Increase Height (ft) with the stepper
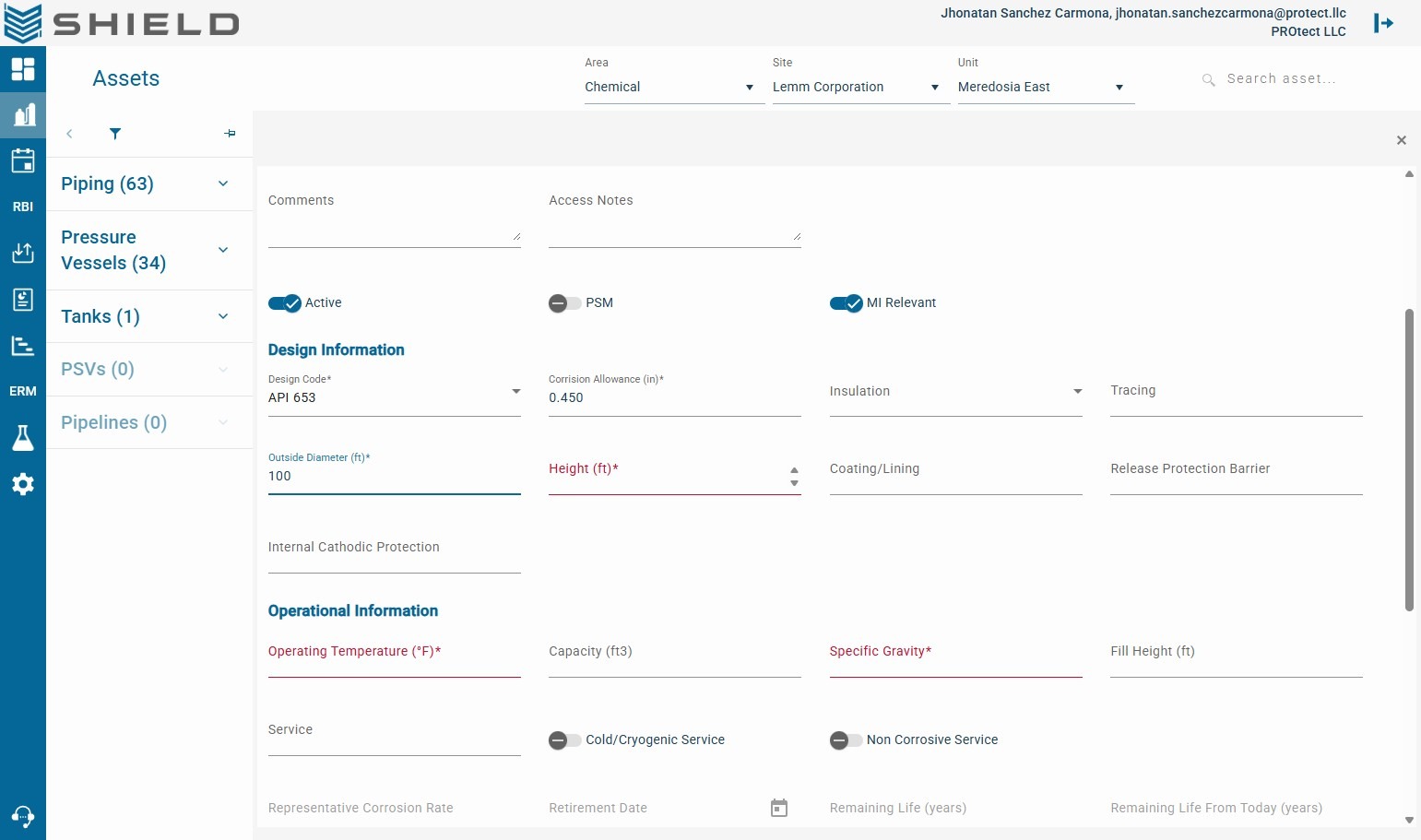 [x=795, y=470]
